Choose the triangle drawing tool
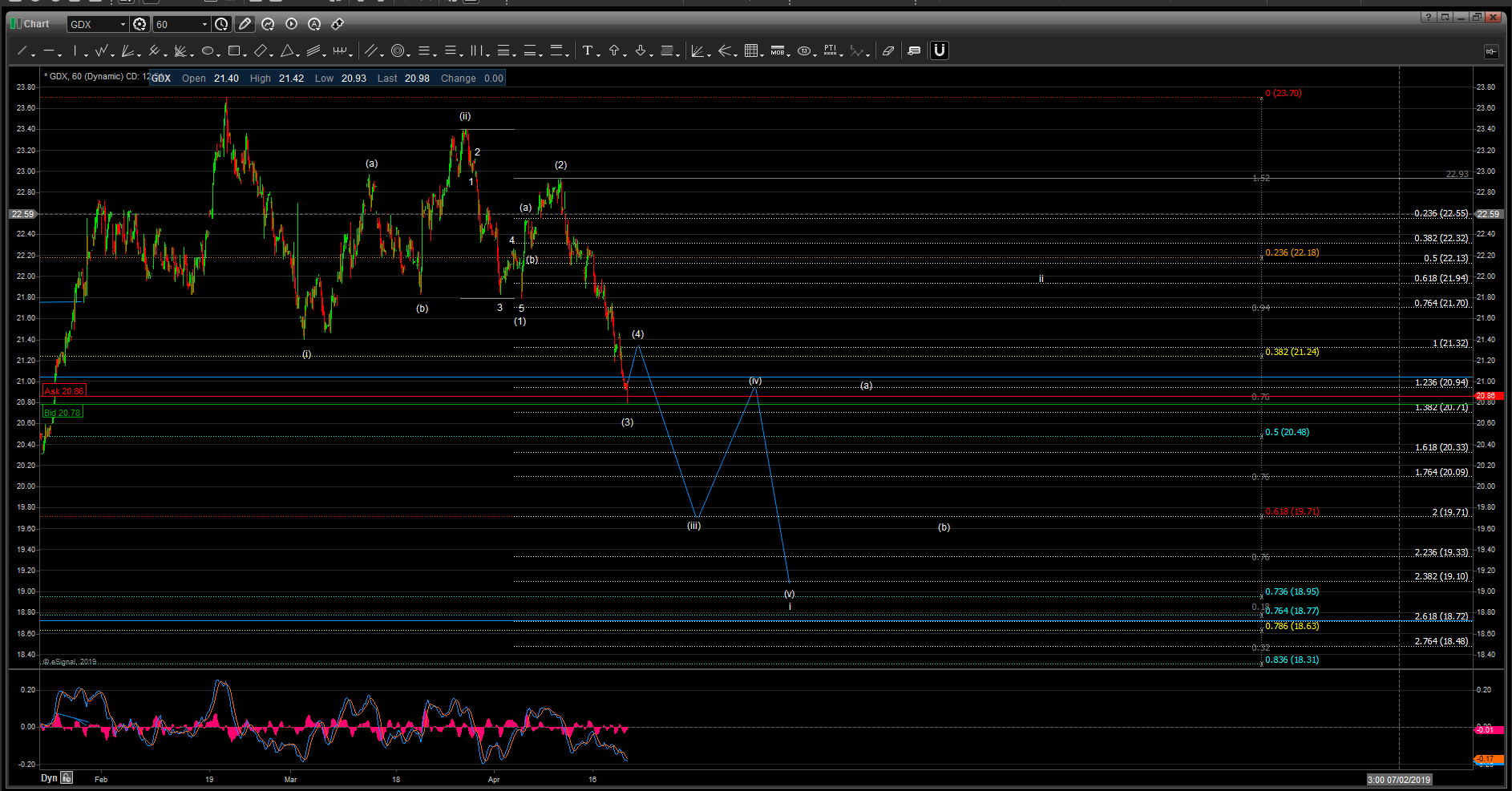Viewport: 1512px width, 791px height. coord(287,51)
